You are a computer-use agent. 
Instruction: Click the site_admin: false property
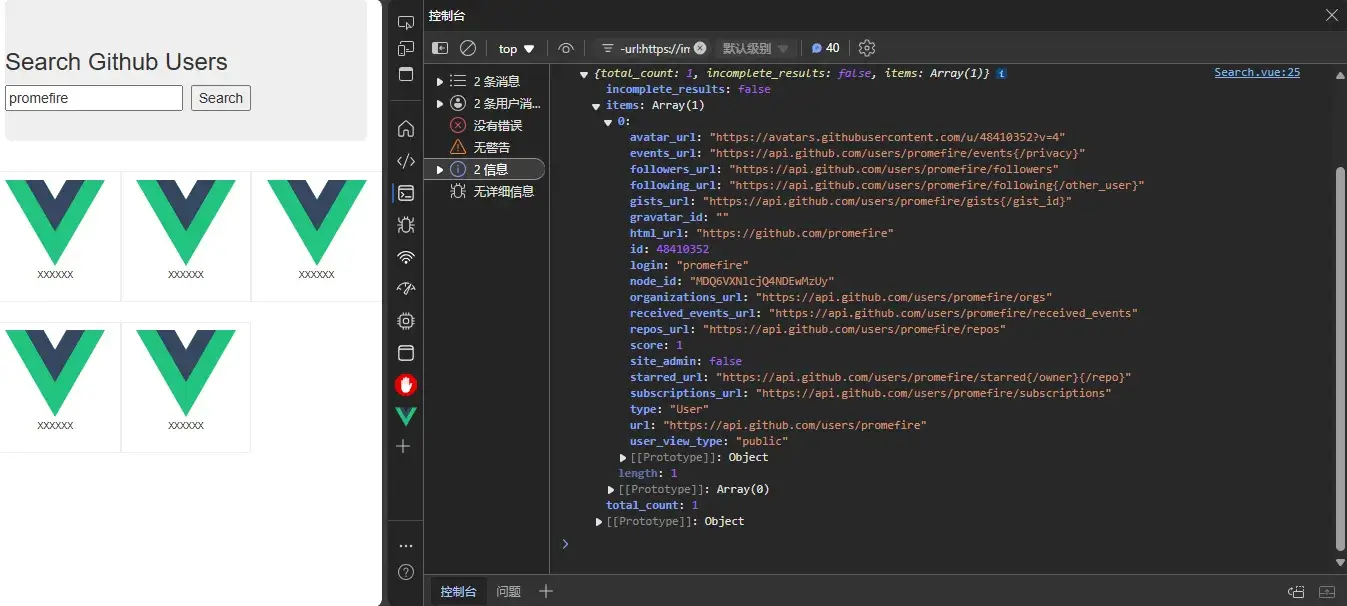686,361
